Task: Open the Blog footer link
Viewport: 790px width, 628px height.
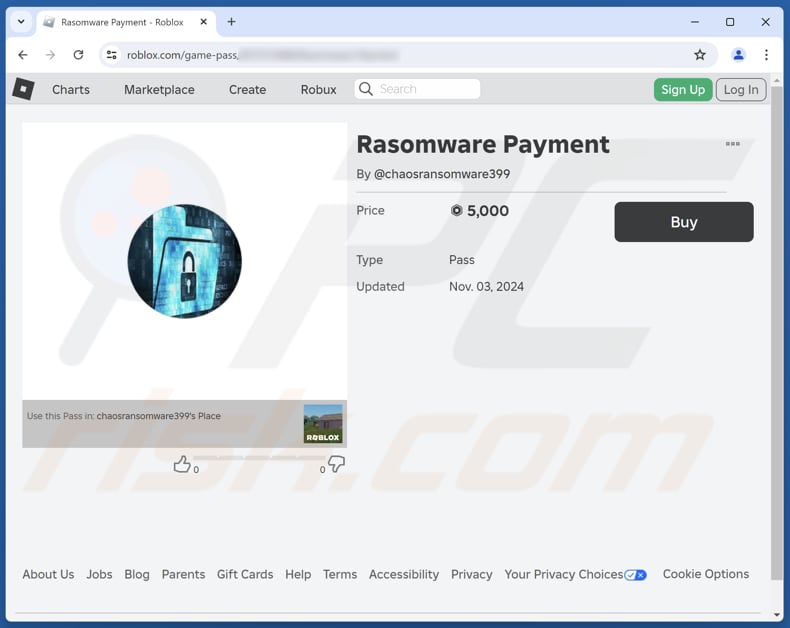Action: point(137,574)
